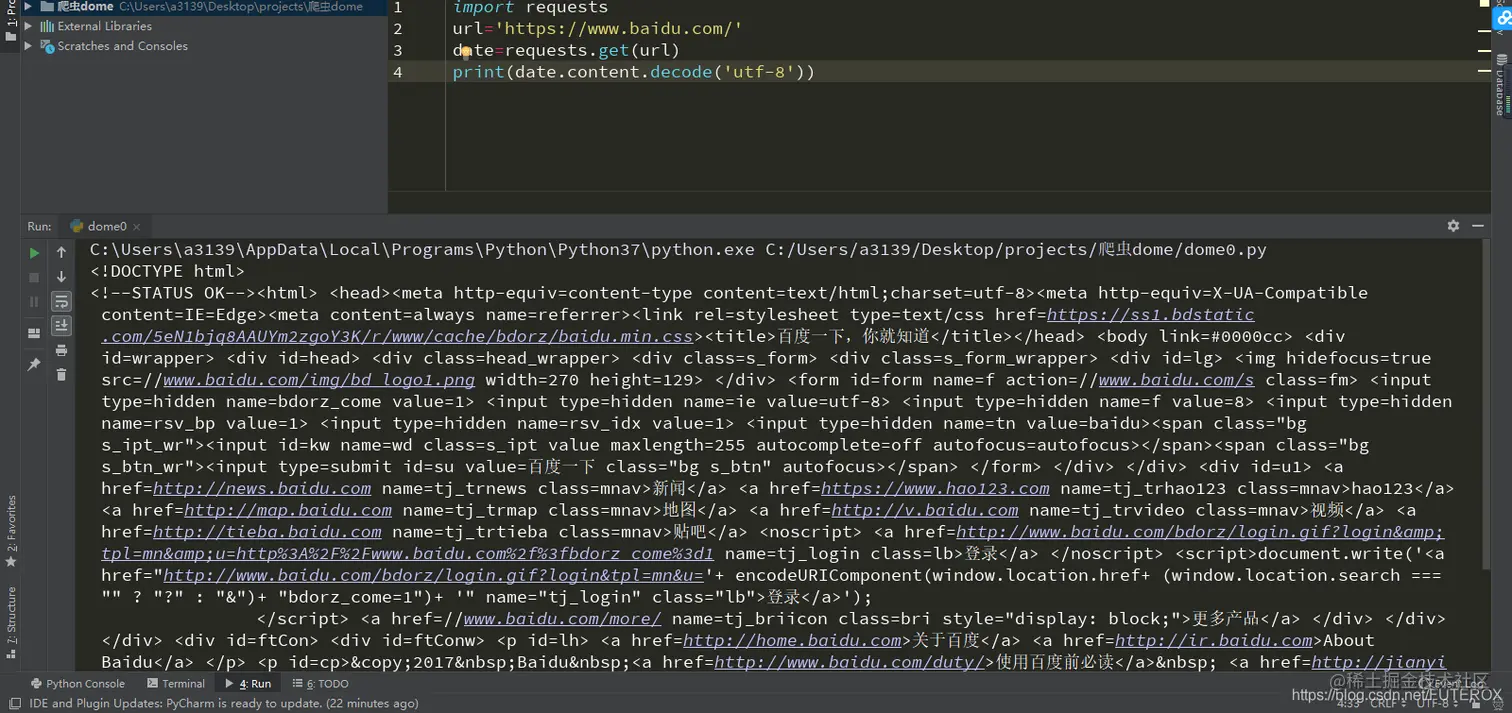This screenshot has height=713, width=1512.
Task: Open the 6: TODO tool window
Action: pos(321,684)
